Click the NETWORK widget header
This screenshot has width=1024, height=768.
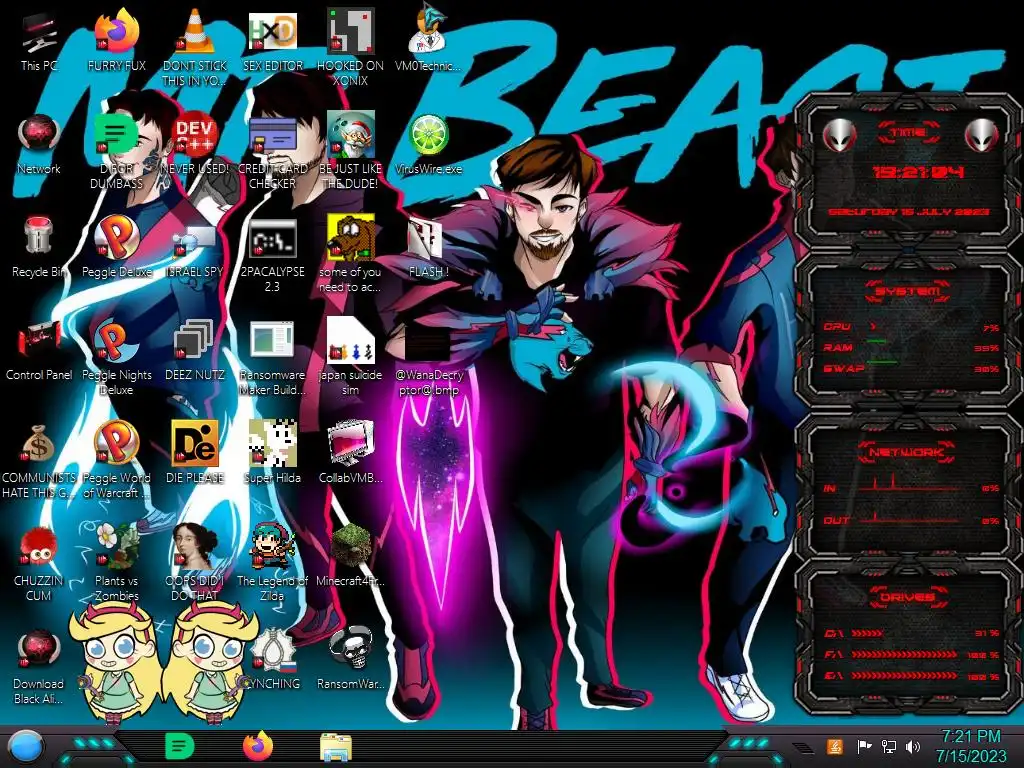906,452
